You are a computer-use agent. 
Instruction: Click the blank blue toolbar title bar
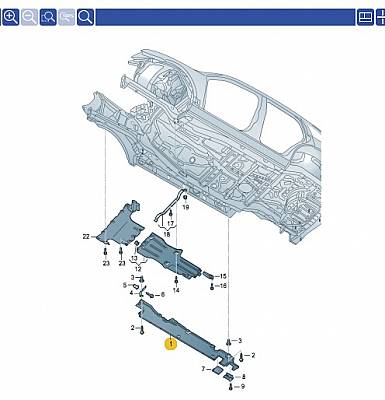225,17
